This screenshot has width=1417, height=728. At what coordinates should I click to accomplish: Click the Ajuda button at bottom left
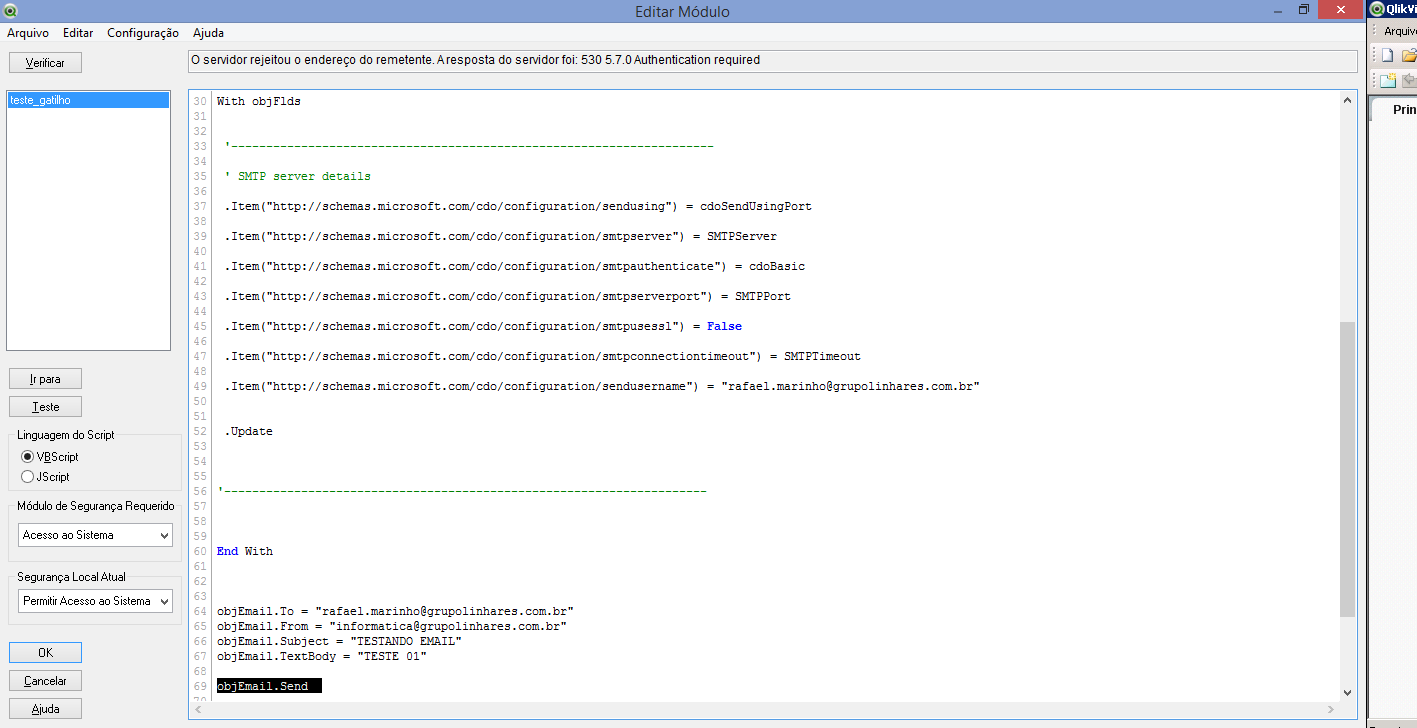click(45, 709)
